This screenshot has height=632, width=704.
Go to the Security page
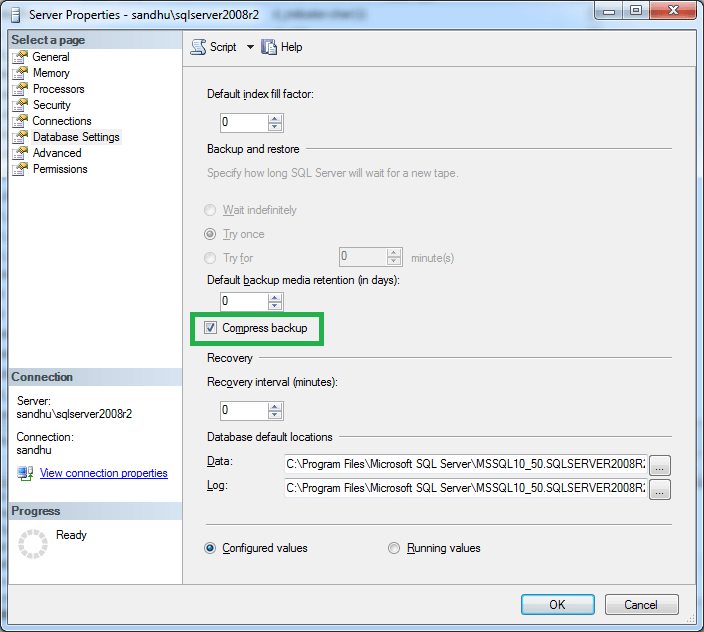[x=52, y=105]
